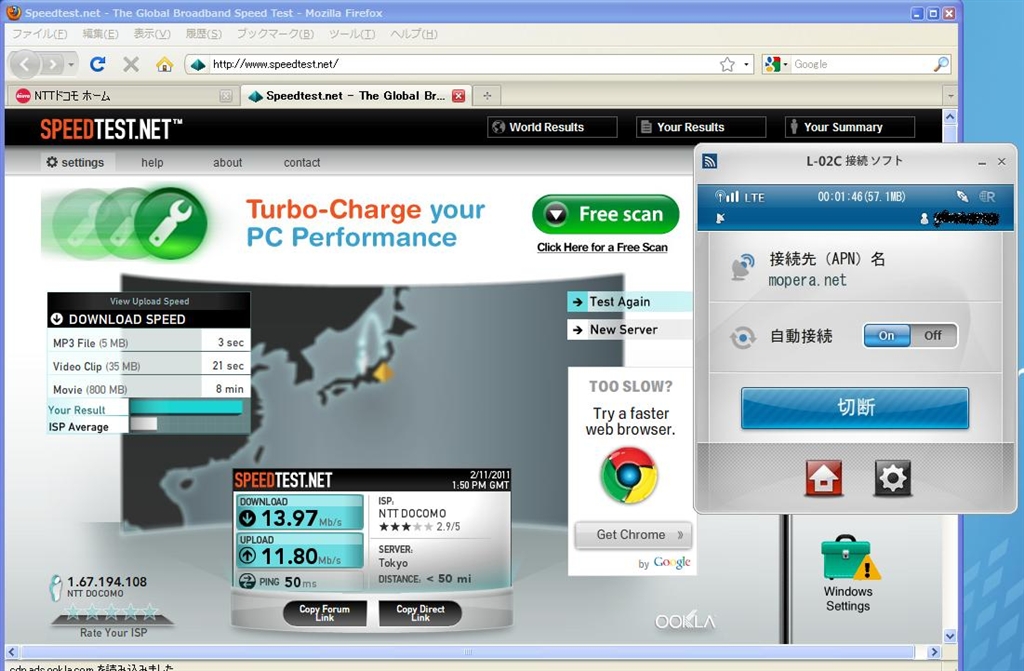The width and height of the screenshot is (1024, 671).
Task: Click the Speedtest.net logo
Action: pos(111,129)
